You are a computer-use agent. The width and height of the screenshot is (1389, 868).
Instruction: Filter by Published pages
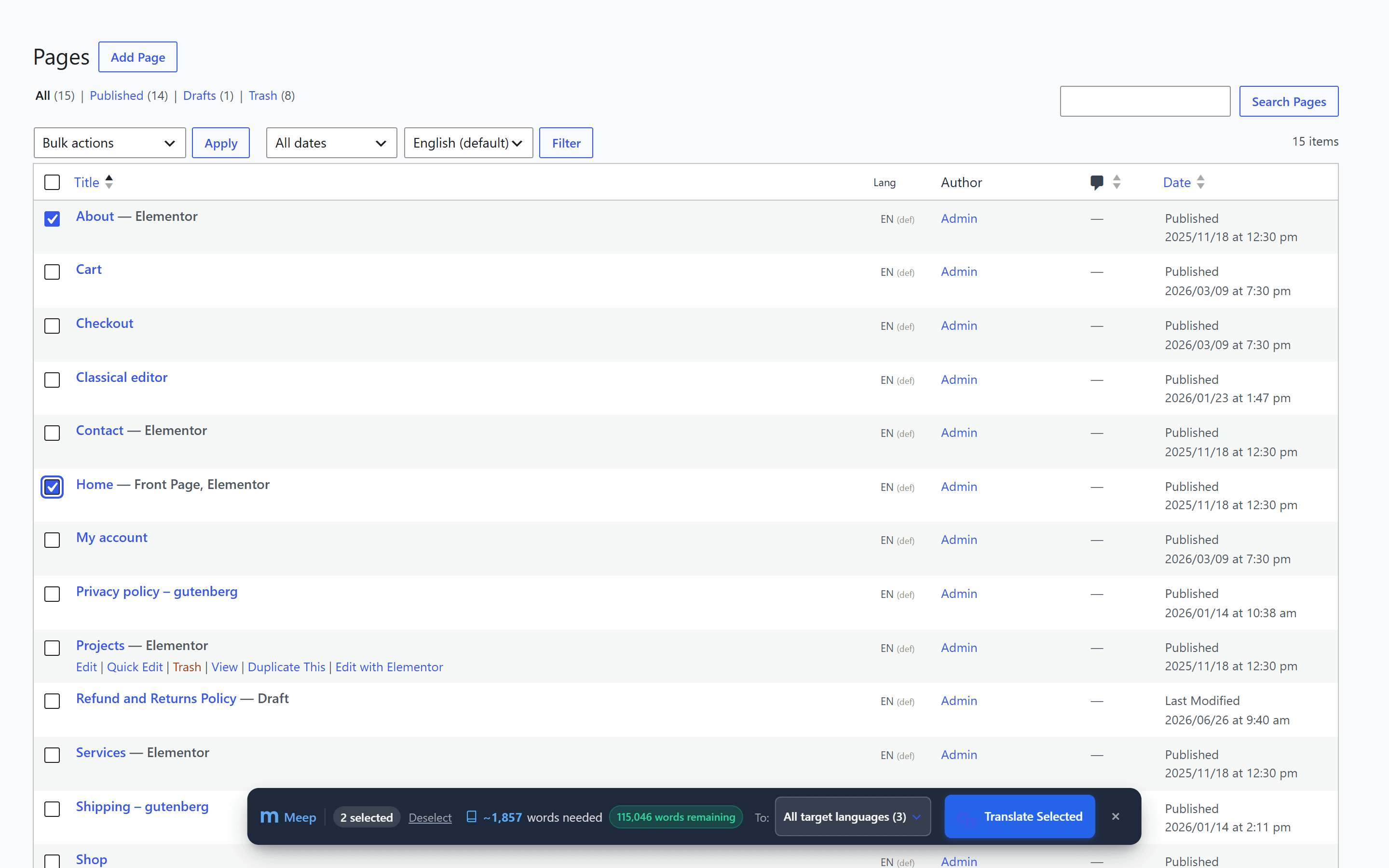tap(117, 95)
